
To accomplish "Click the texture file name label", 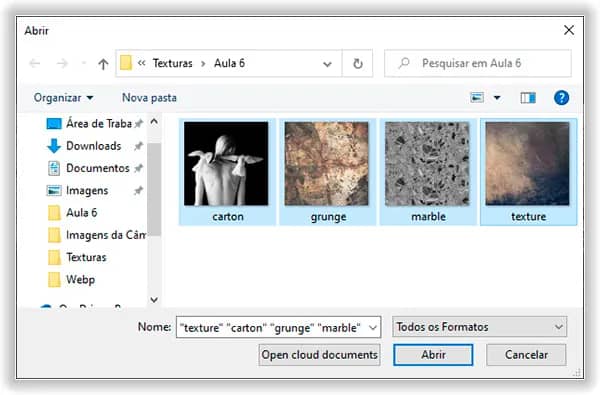I will tap(529, 217).
